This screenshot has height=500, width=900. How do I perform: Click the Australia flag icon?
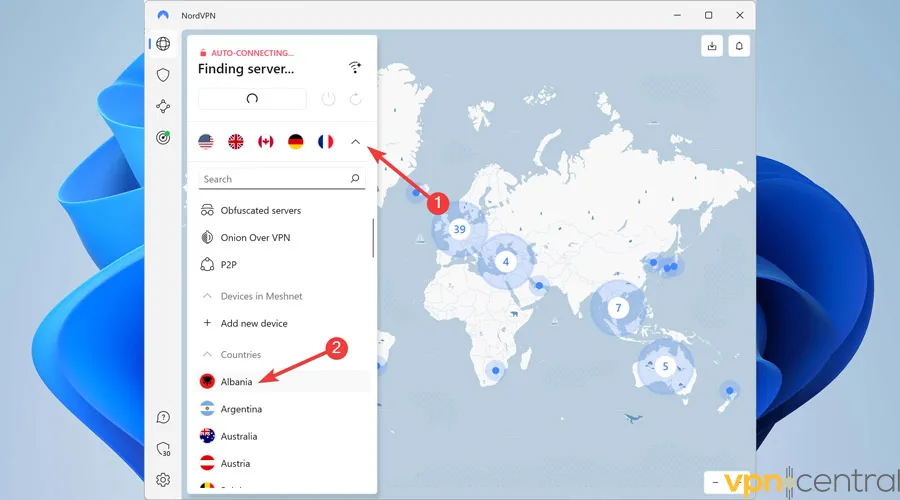coord(207,436)
